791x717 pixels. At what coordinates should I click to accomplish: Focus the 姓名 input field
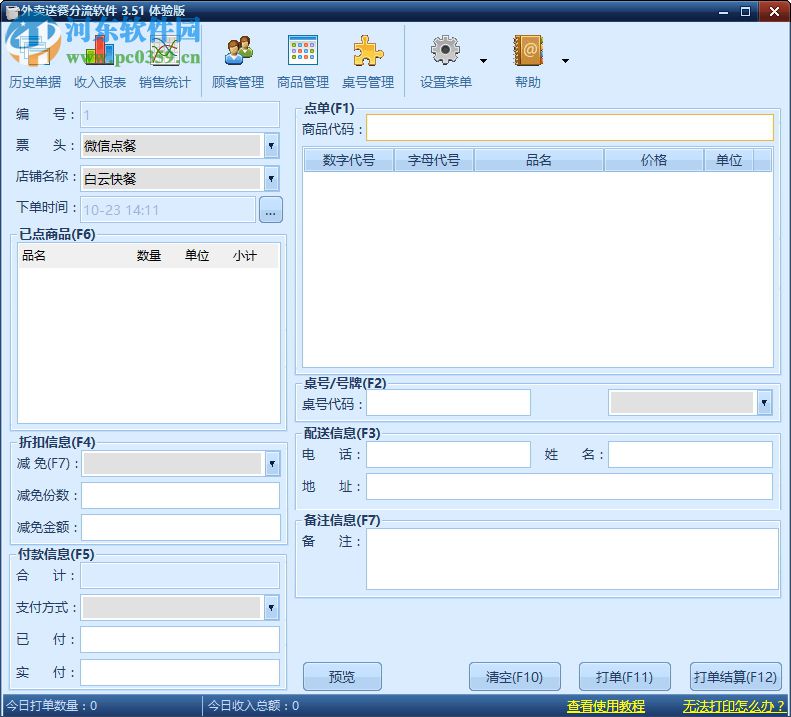(690, 455)
